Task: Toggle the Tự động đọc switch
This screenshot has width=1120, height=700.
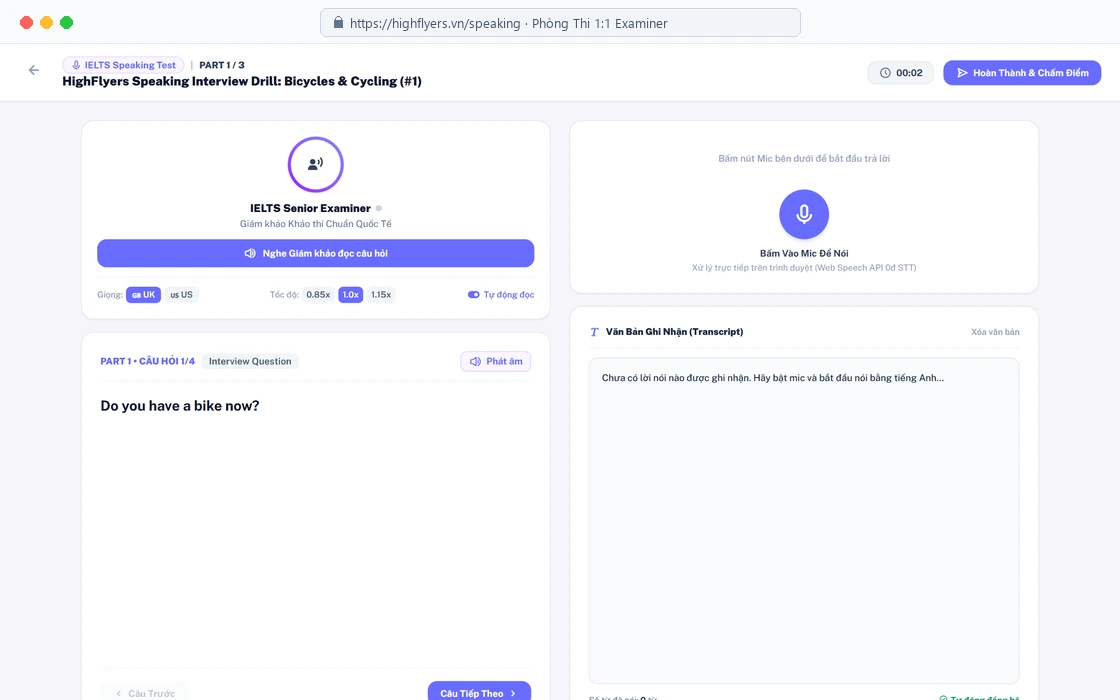Action: pyautogui.click(x=474, y=294)
